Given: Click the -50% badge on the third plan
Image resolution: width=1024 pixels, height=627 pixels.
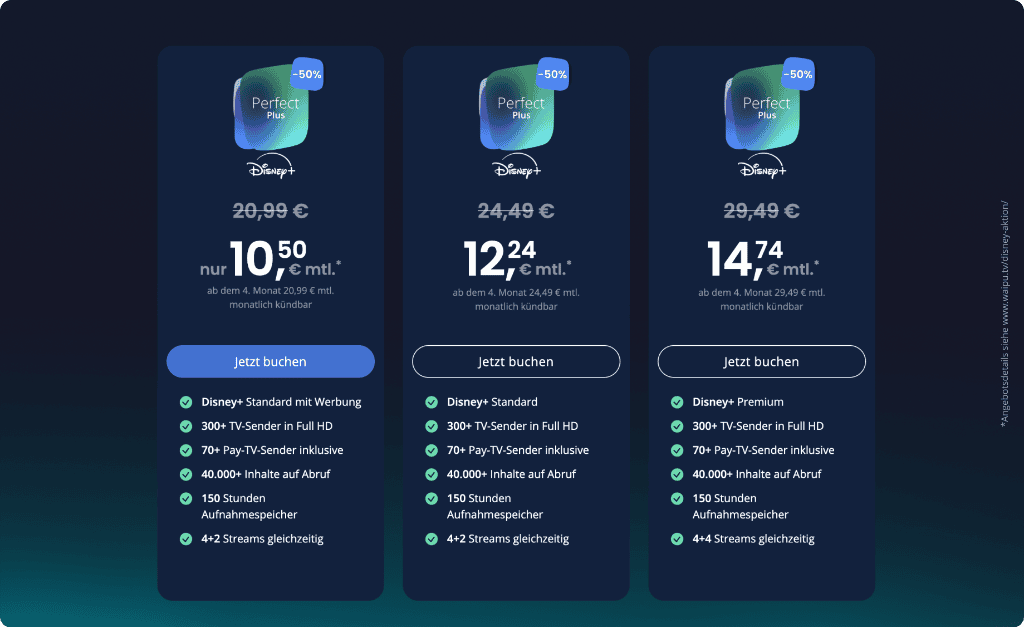Looking at the screenshot, I should [798, 74].
